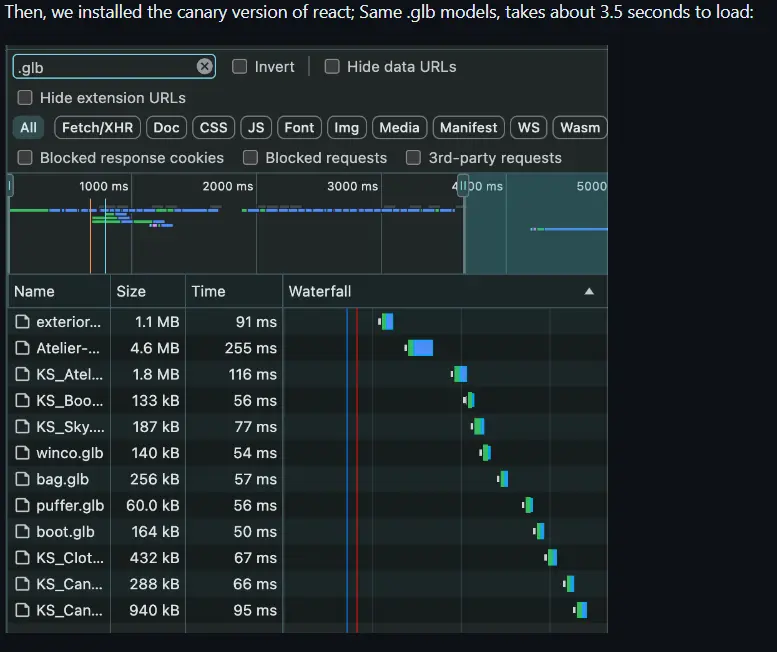
Task: Select the Fetch/XHR filter
Action: click(98, 127)
